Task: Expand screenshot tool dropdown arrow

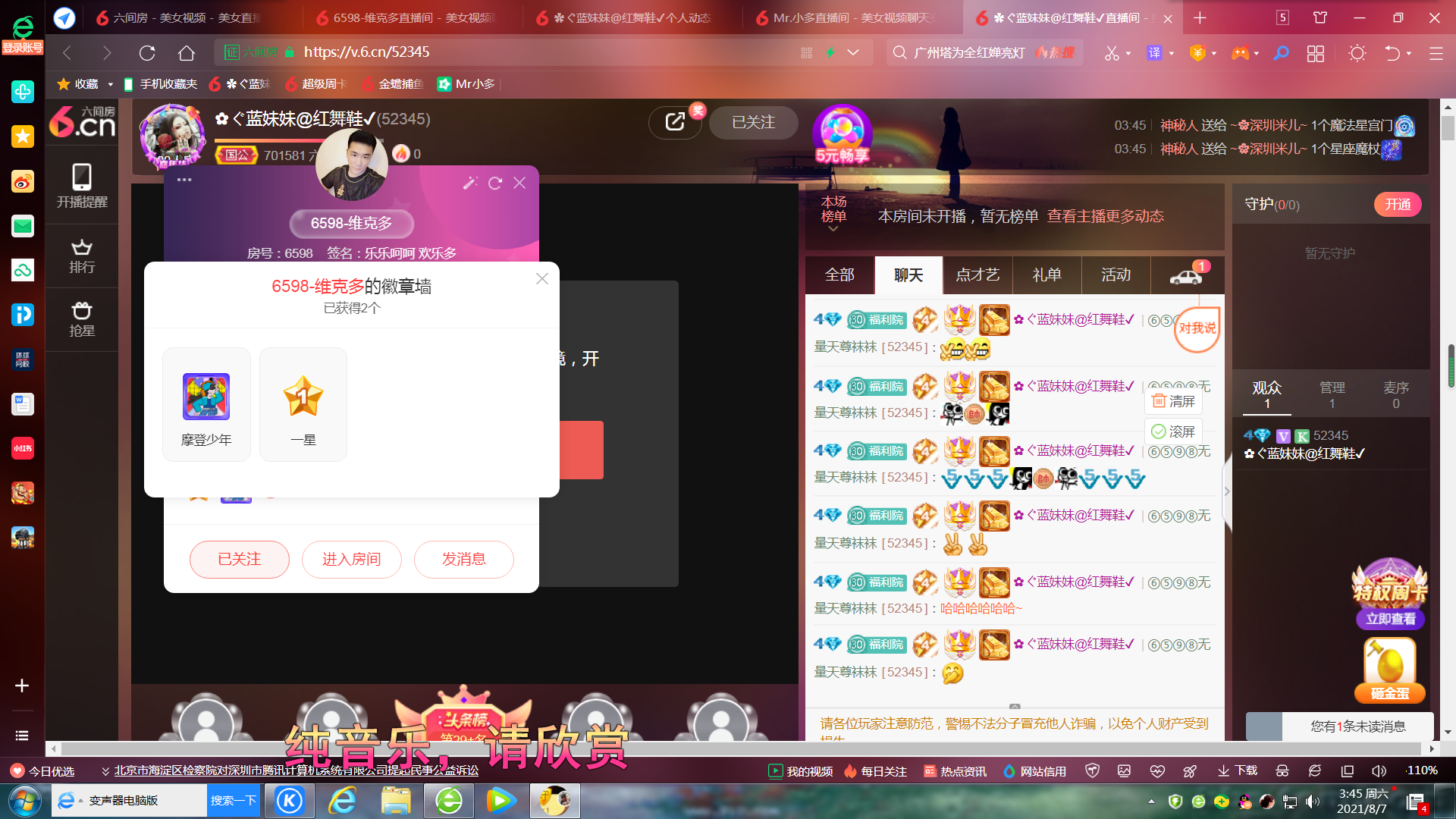Action: [1128, 53]
